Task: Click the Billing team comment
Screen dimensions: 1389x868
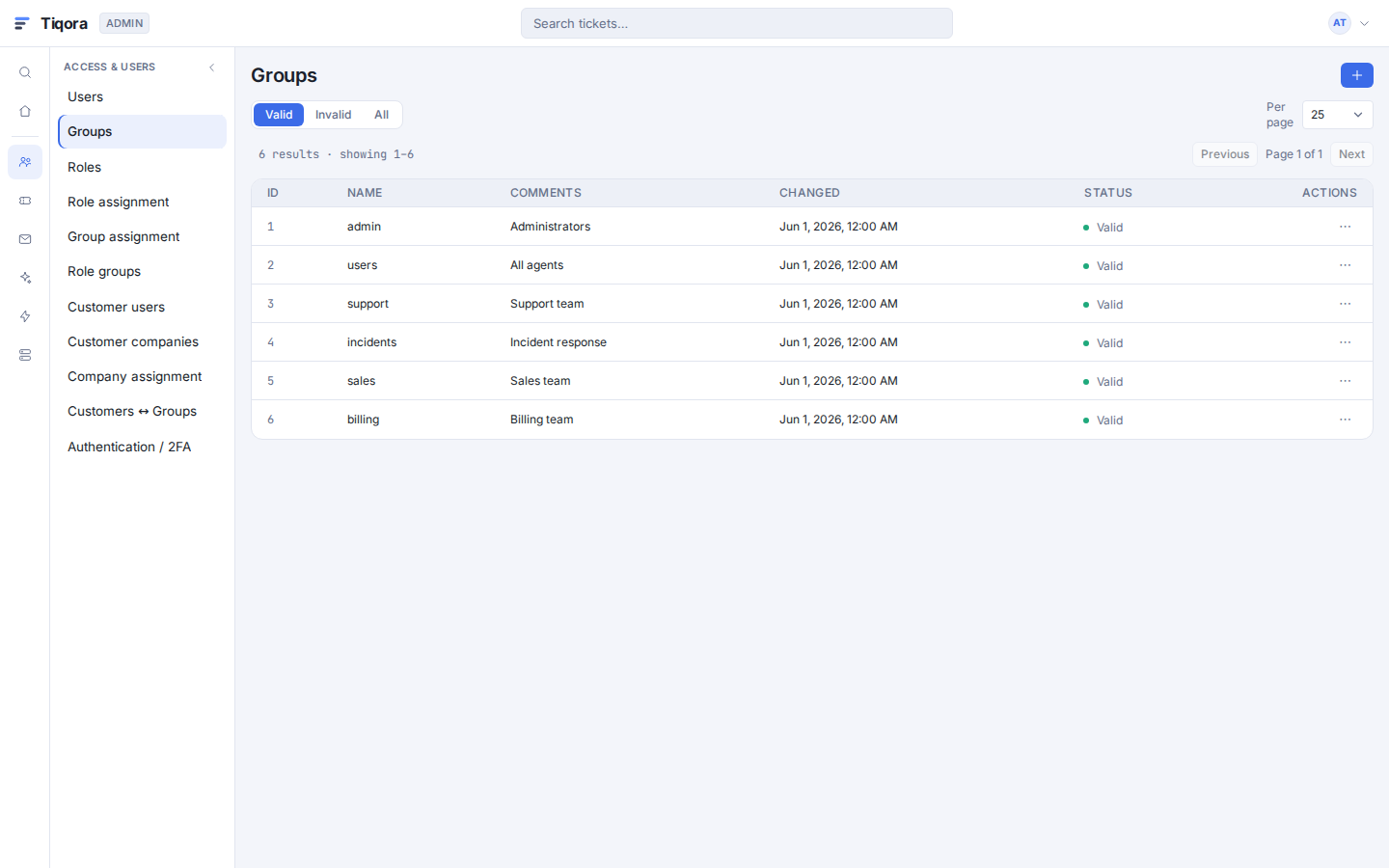Action: coord(541,420)
